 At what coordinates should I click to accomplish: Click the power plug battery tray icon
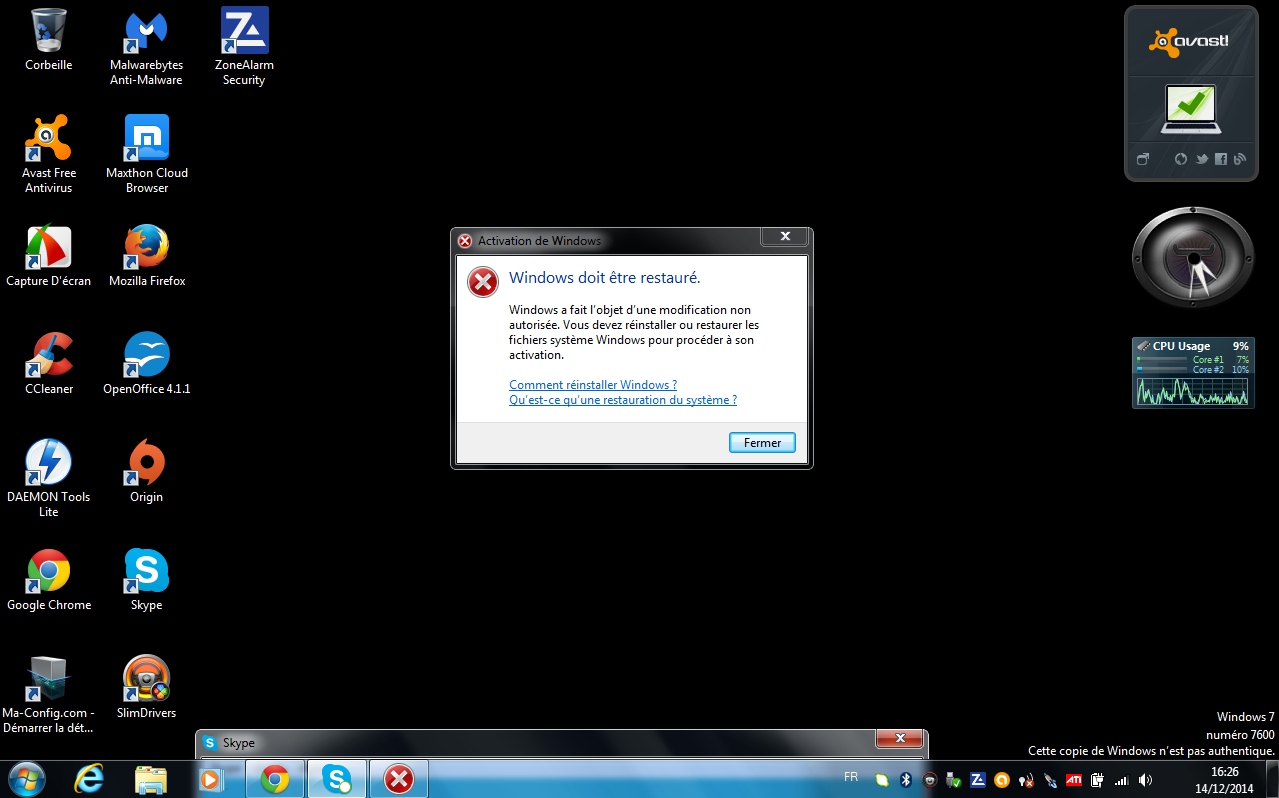[1097, 780]
